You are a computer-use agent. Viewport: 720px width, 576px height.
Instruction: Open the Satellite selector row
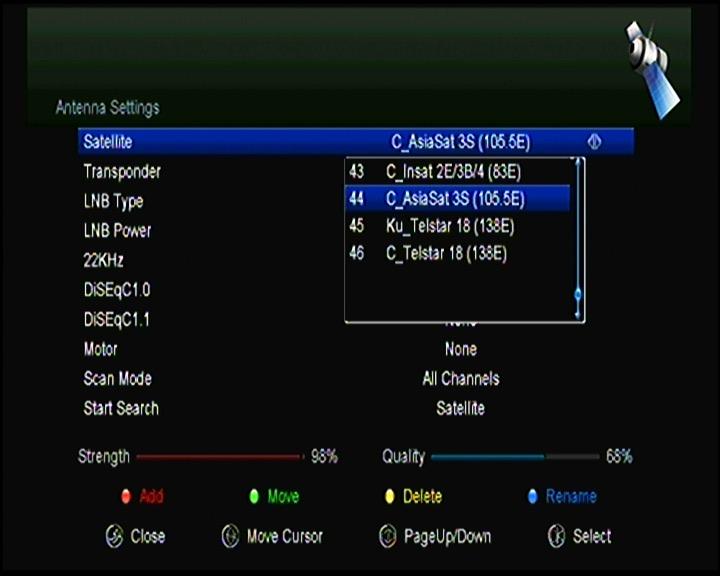[356, 141]
